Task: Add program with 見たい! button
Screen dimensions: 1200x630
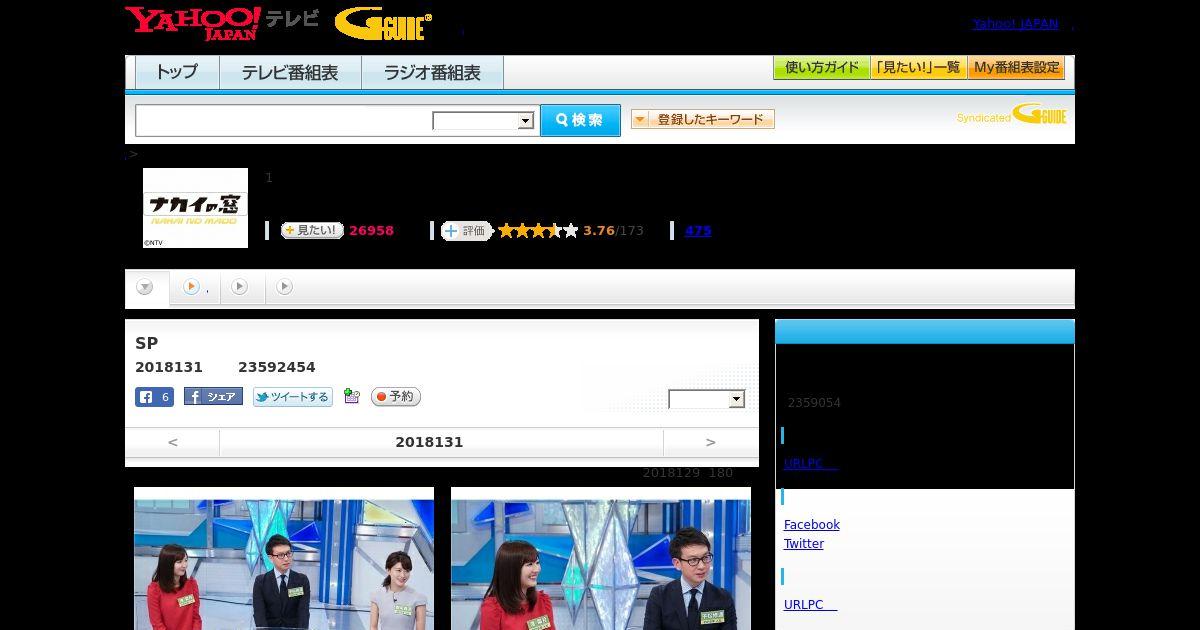Action: pyautogui.click(x=312, y=231)
